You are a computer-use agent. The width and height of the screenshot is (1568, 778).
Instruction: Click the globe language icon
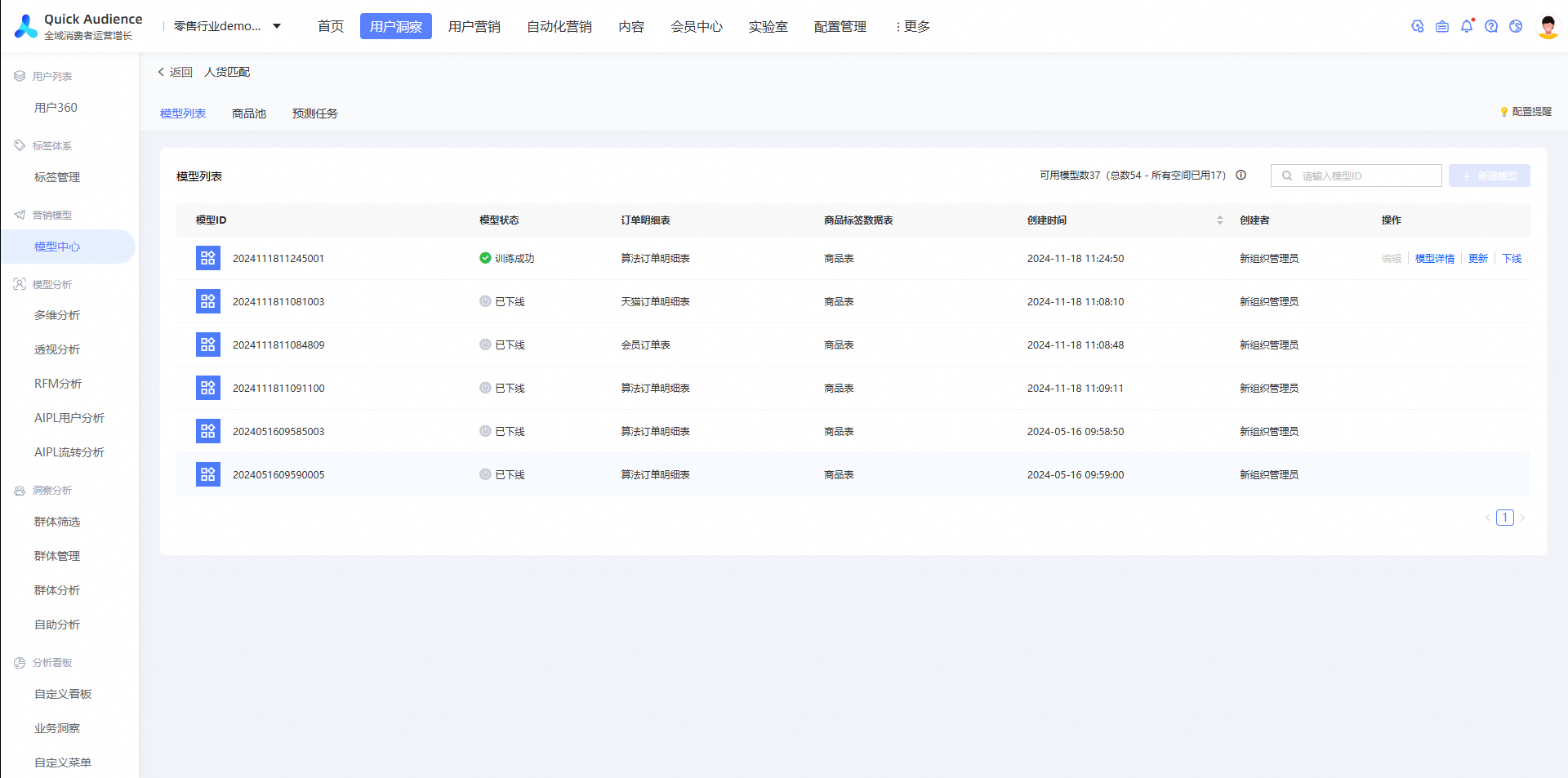point(1516,26)
